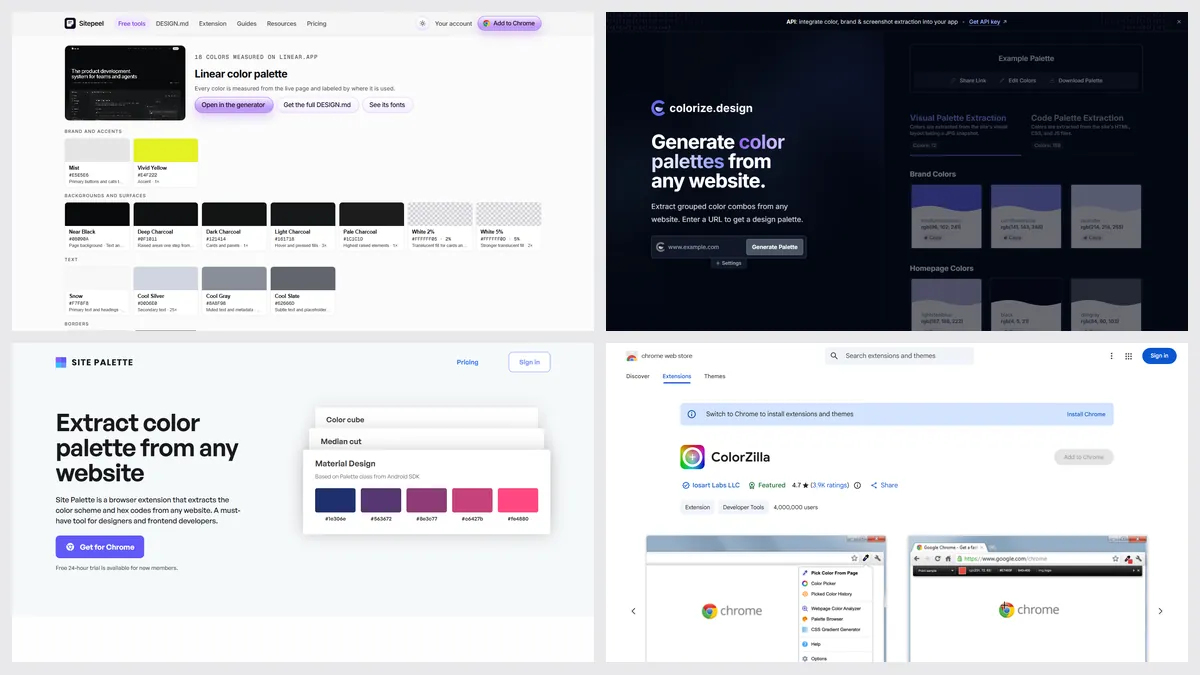This screenshot has width=1200, height=675.
Task: Show next ColorZilla screenshot with right arrow
Action: click(1160, 611)
